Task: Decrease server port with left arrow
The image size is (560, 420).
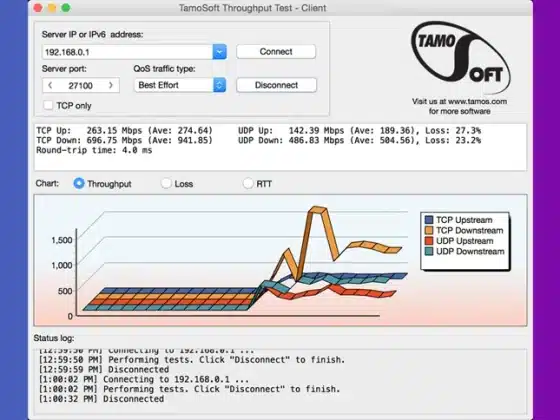Action: point(50,85)
